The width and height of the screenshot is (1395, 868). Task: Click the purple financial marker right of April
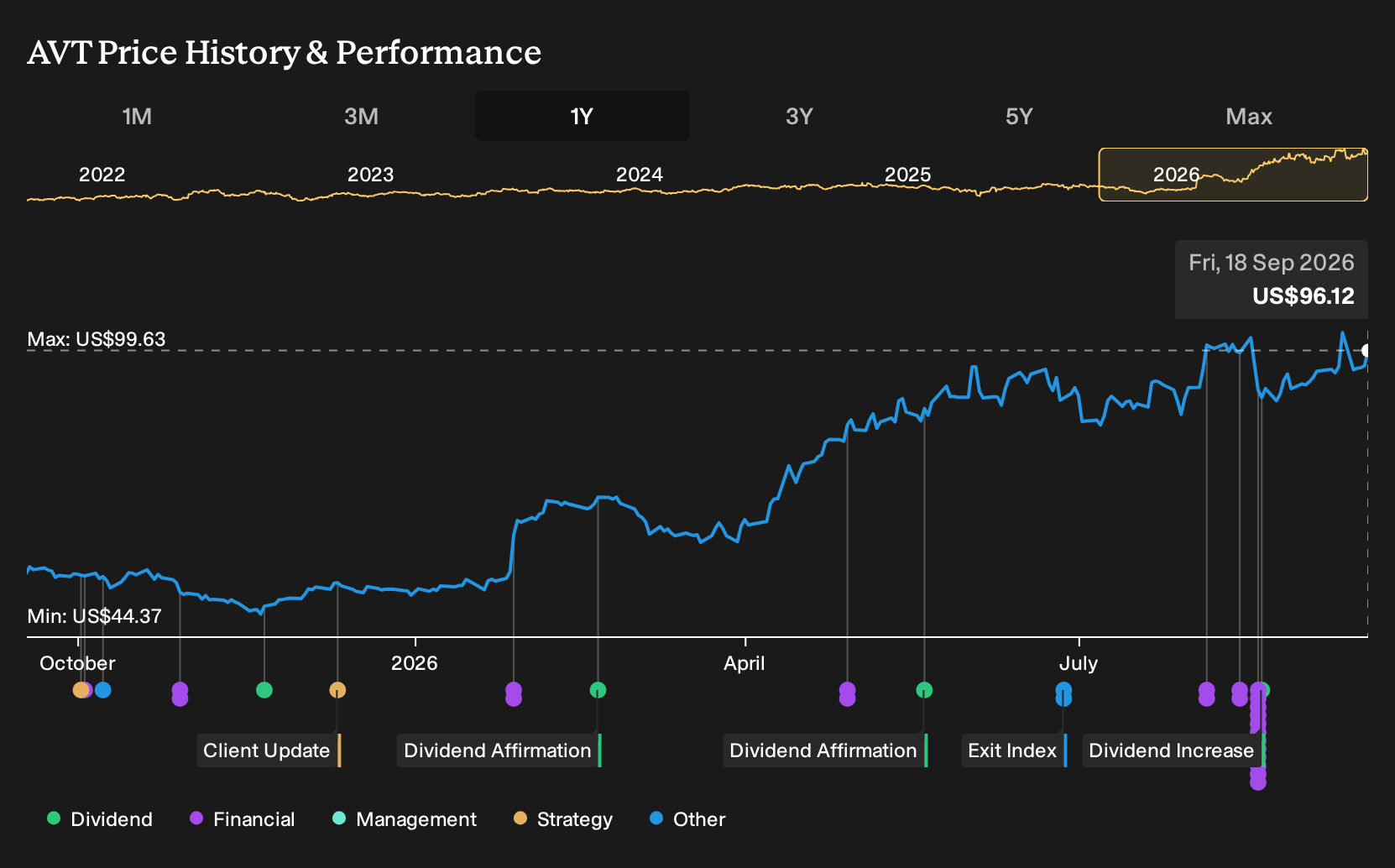click(847, 694)
